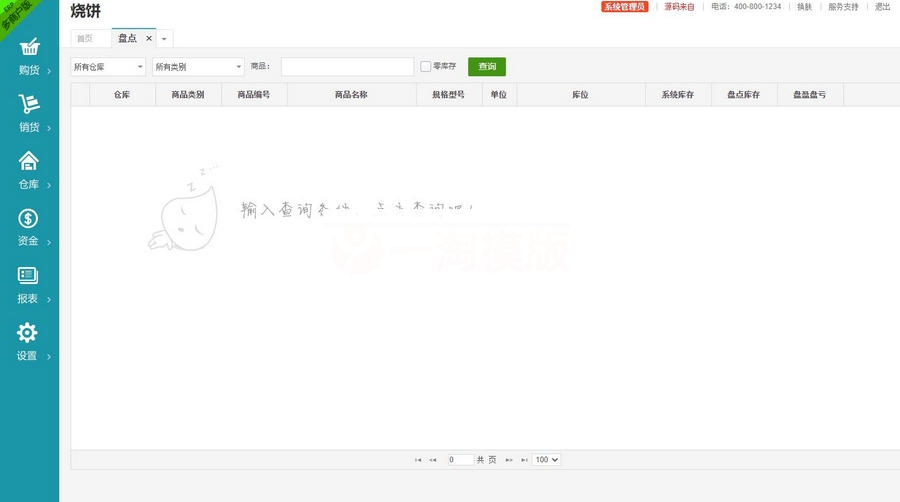900x502 pixels.
Task: Click the 销货 sales cart icon
Action: [x=29, y=104]
